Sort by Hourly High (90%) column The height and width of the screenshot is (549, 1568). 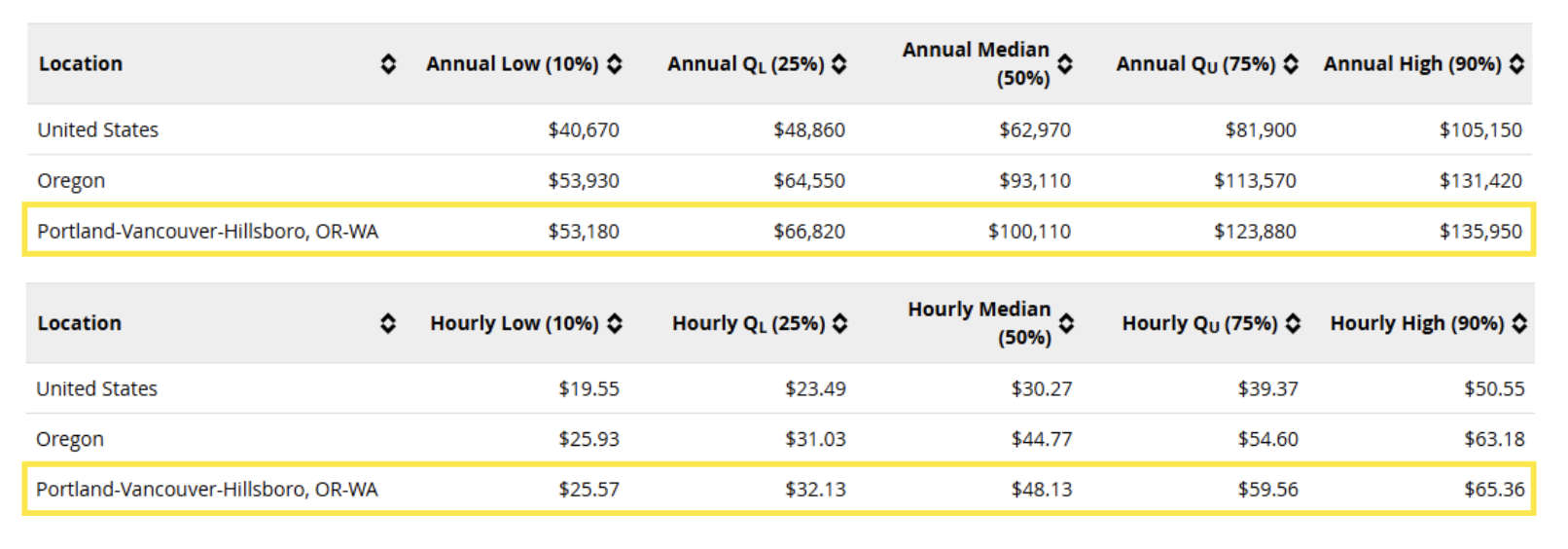point(1519,324)
